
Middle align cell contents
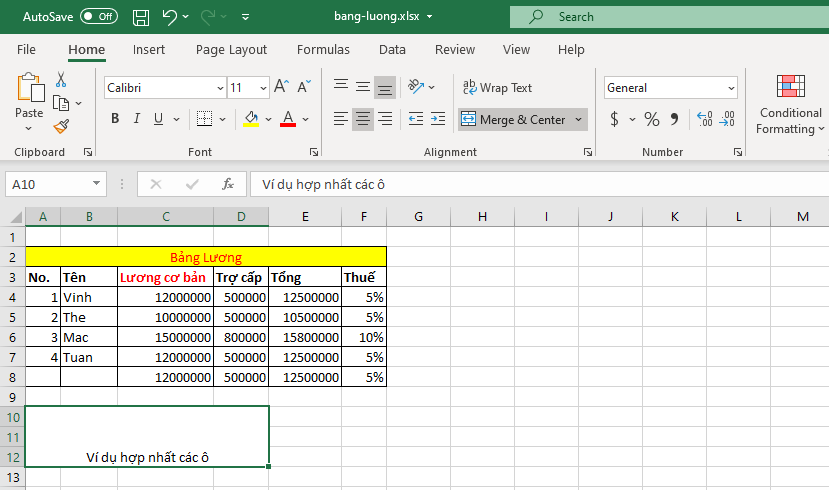point(363,86)
